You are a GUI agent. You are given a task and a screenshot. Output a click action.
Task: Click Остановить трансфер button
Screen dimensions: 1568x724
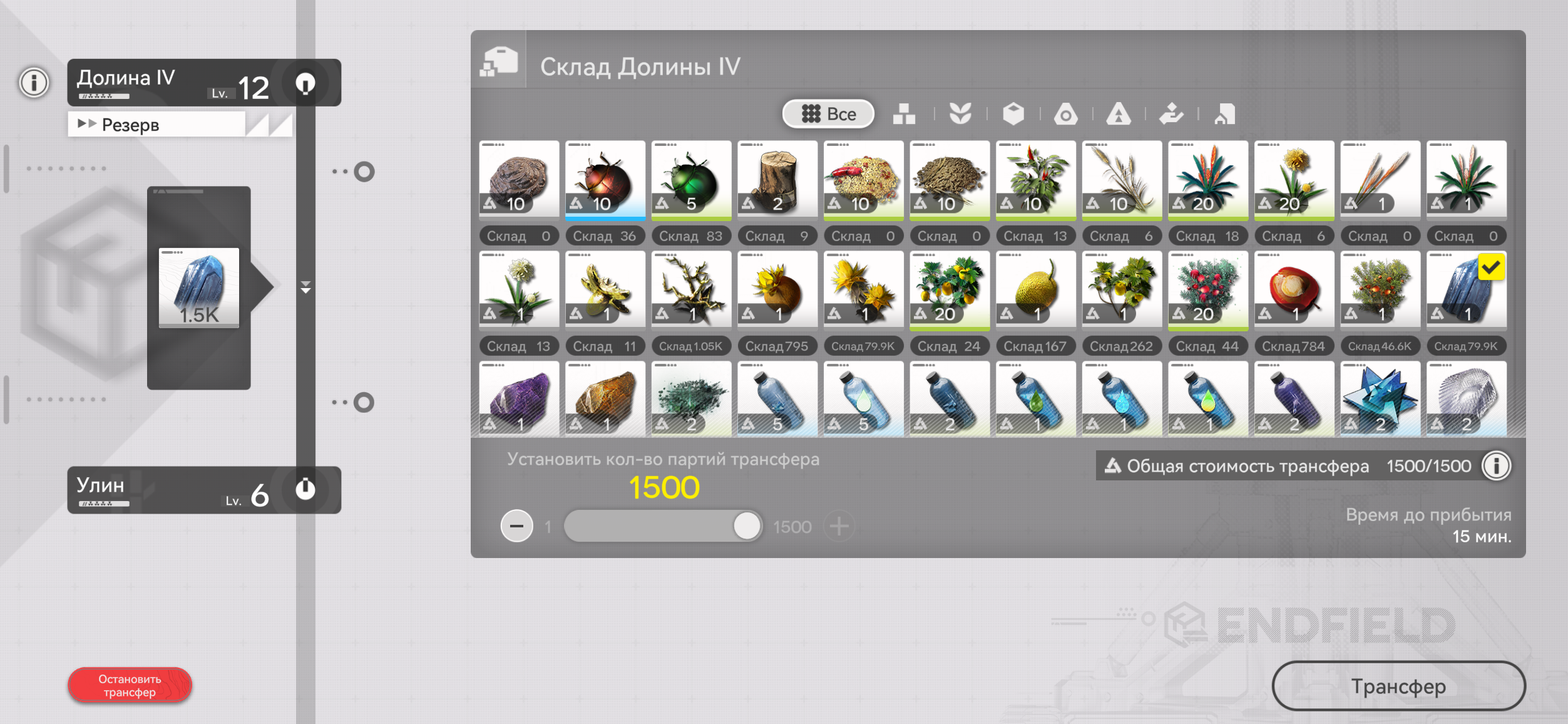130,685
